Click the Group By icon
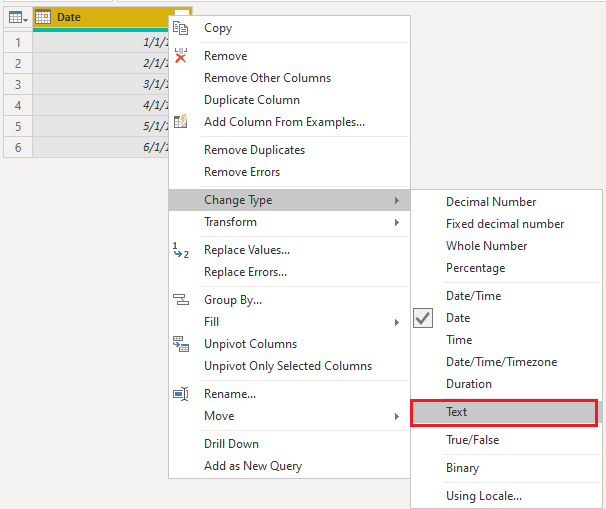606x509 pixels. (180, 300)
